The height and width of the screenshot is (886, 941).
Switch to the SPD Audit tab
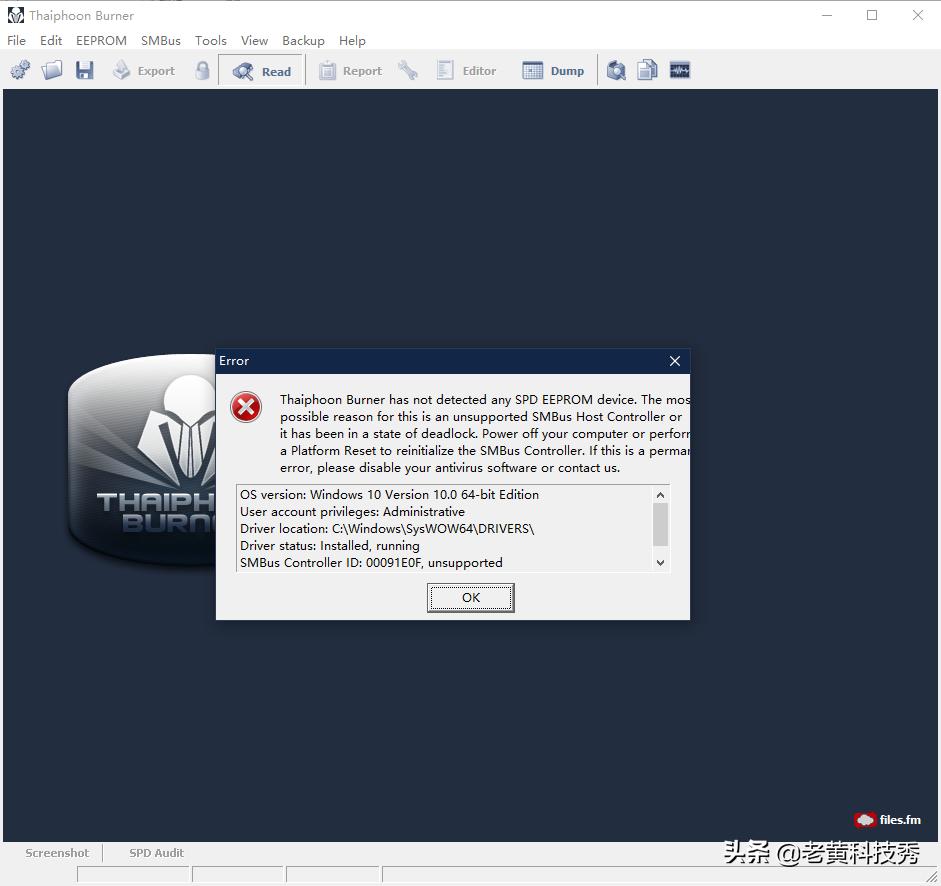pyautogui.click(x=156, y=852)
